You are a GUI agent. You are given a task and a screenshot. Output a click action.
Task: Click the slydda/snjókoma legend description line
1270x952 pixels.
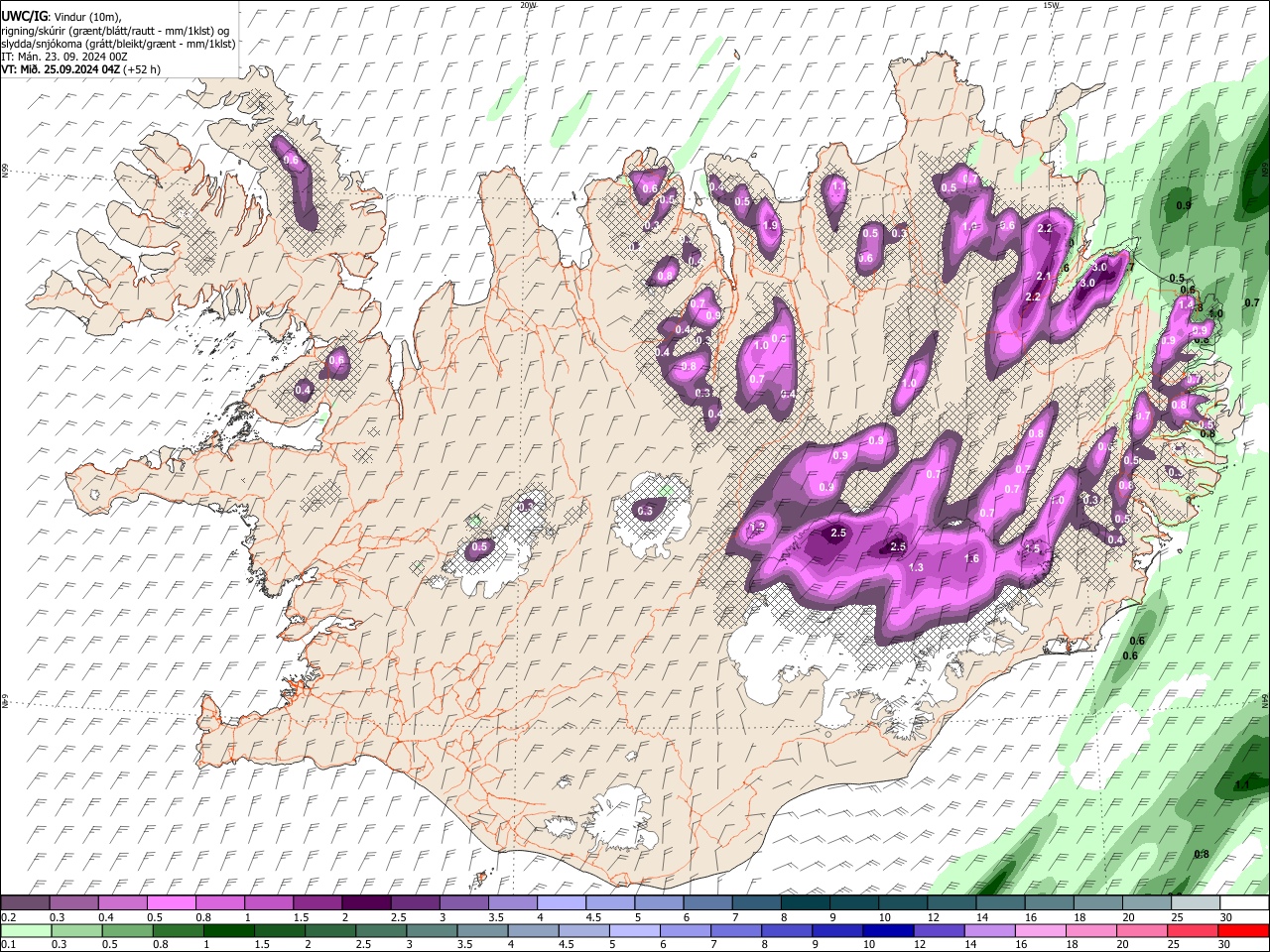click(118, 44)
